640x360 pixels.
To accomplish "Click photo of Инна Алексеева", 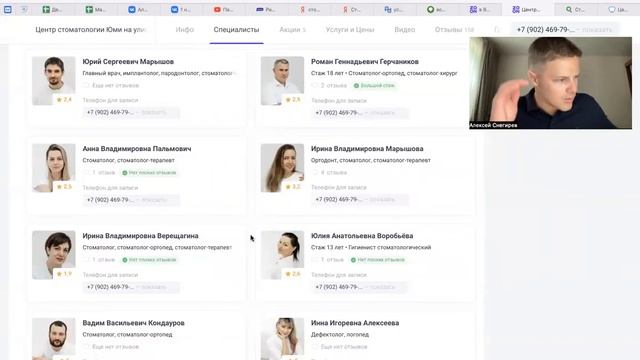I will (x=282, y=338).
